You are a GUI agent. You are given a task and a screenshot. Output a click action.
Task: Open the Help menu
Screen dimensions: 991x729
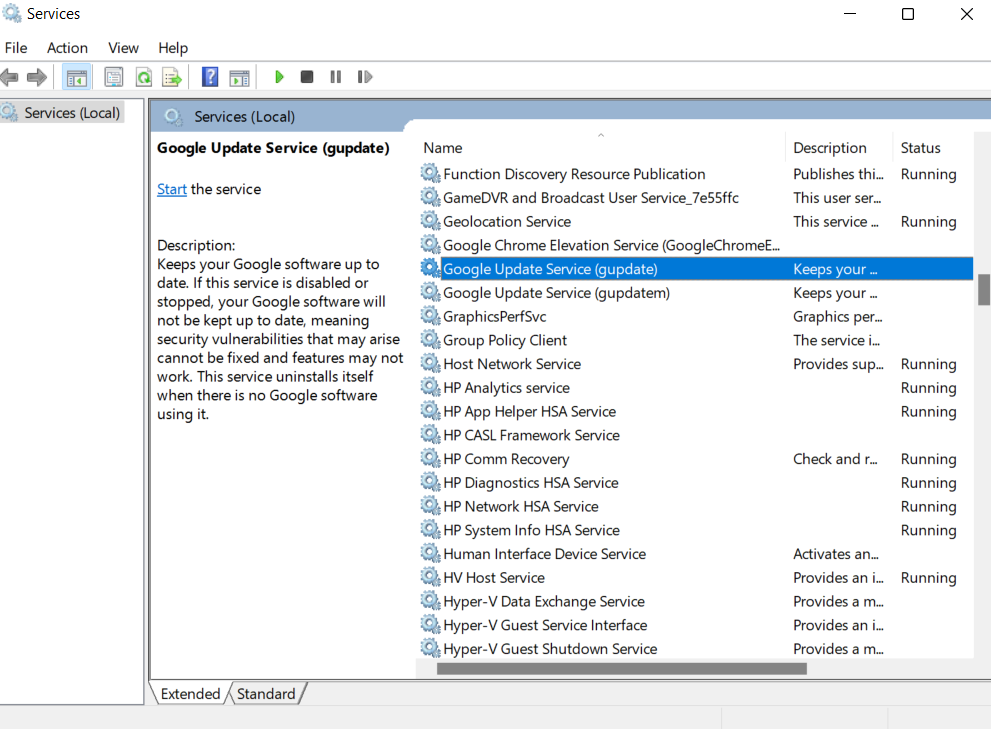coord(173,48)
